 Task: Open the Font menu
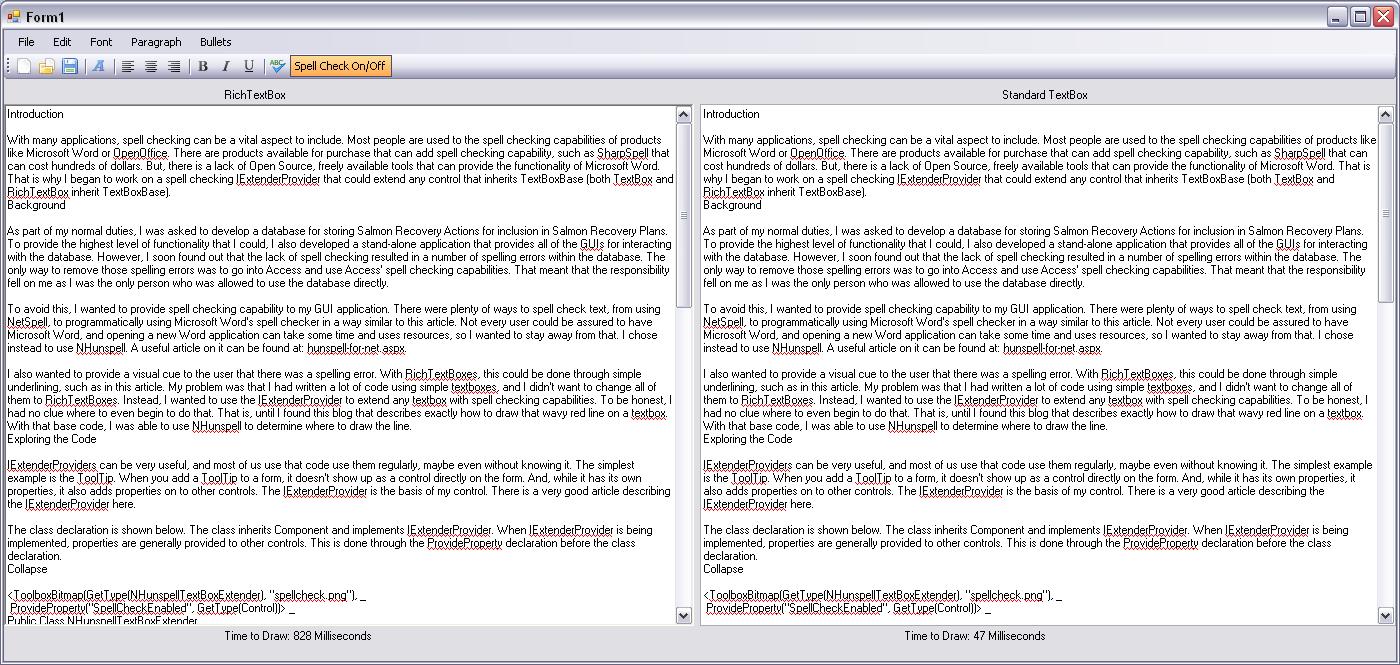101,42
